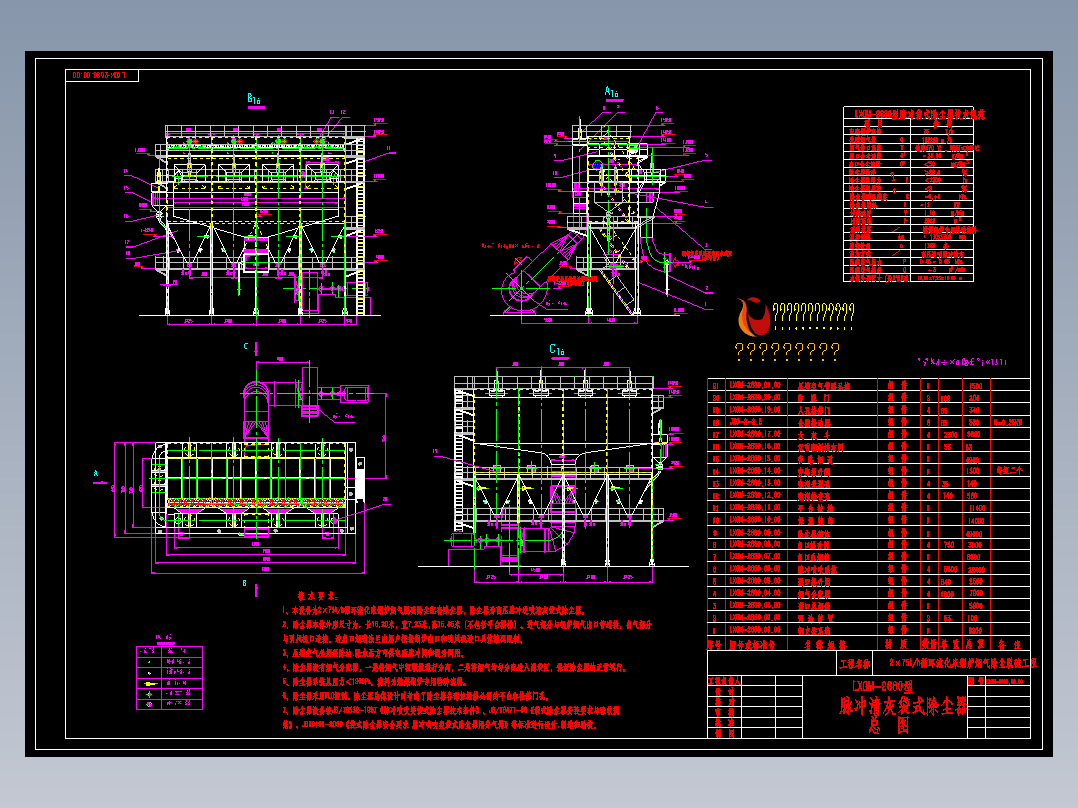
Task: Click the yellow ladder on the B-direction view's right side
Action: pyautogui.click(x=360, y=226)
